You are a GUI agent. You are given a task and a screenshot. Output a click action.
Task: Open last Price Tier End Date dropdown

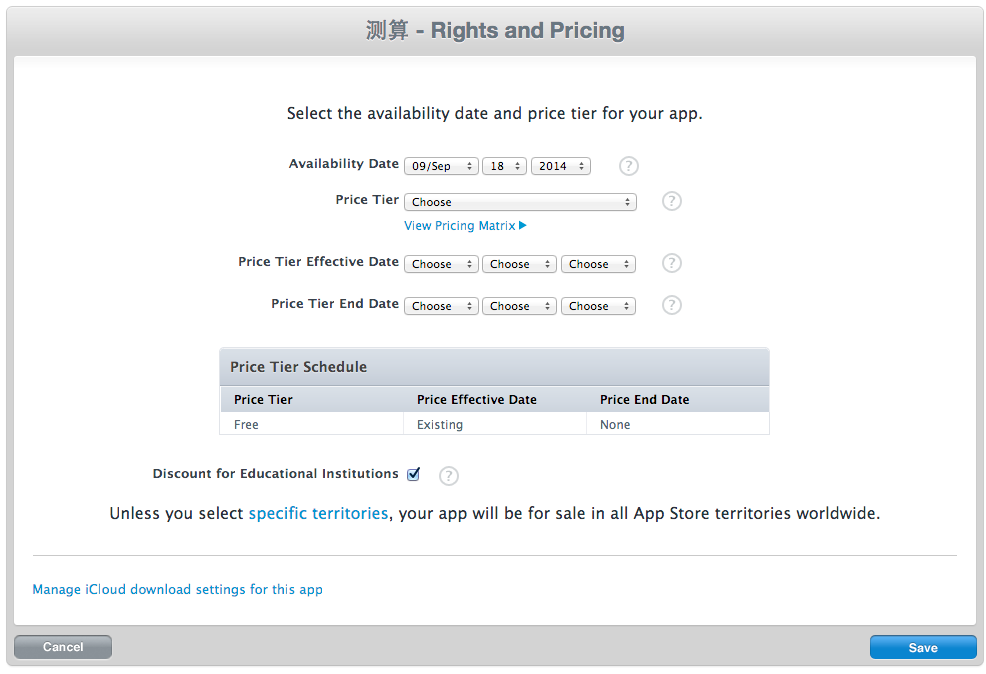pos(598,306)
